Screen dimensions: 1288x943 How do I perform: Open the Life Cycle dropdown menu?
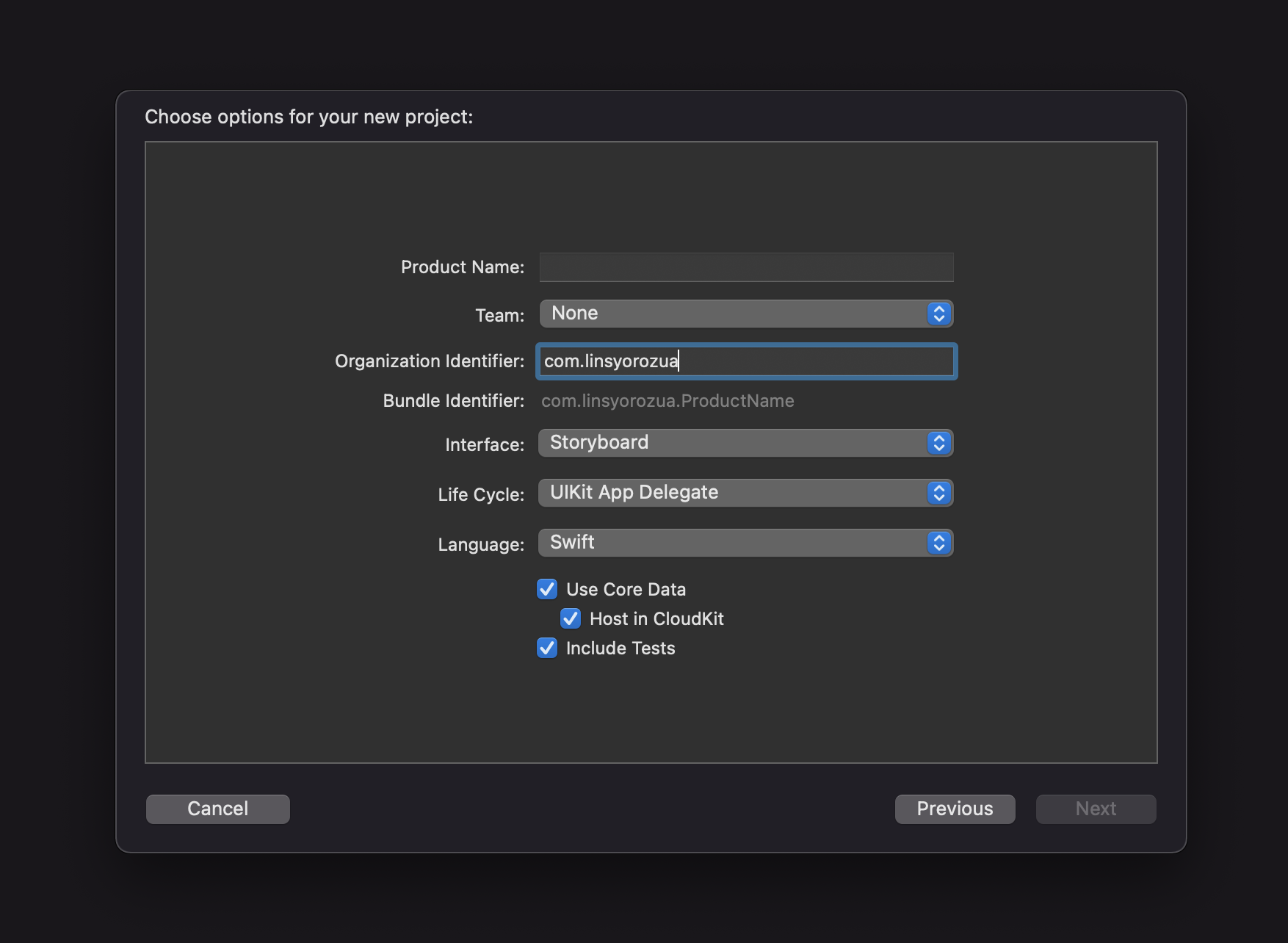734,493
